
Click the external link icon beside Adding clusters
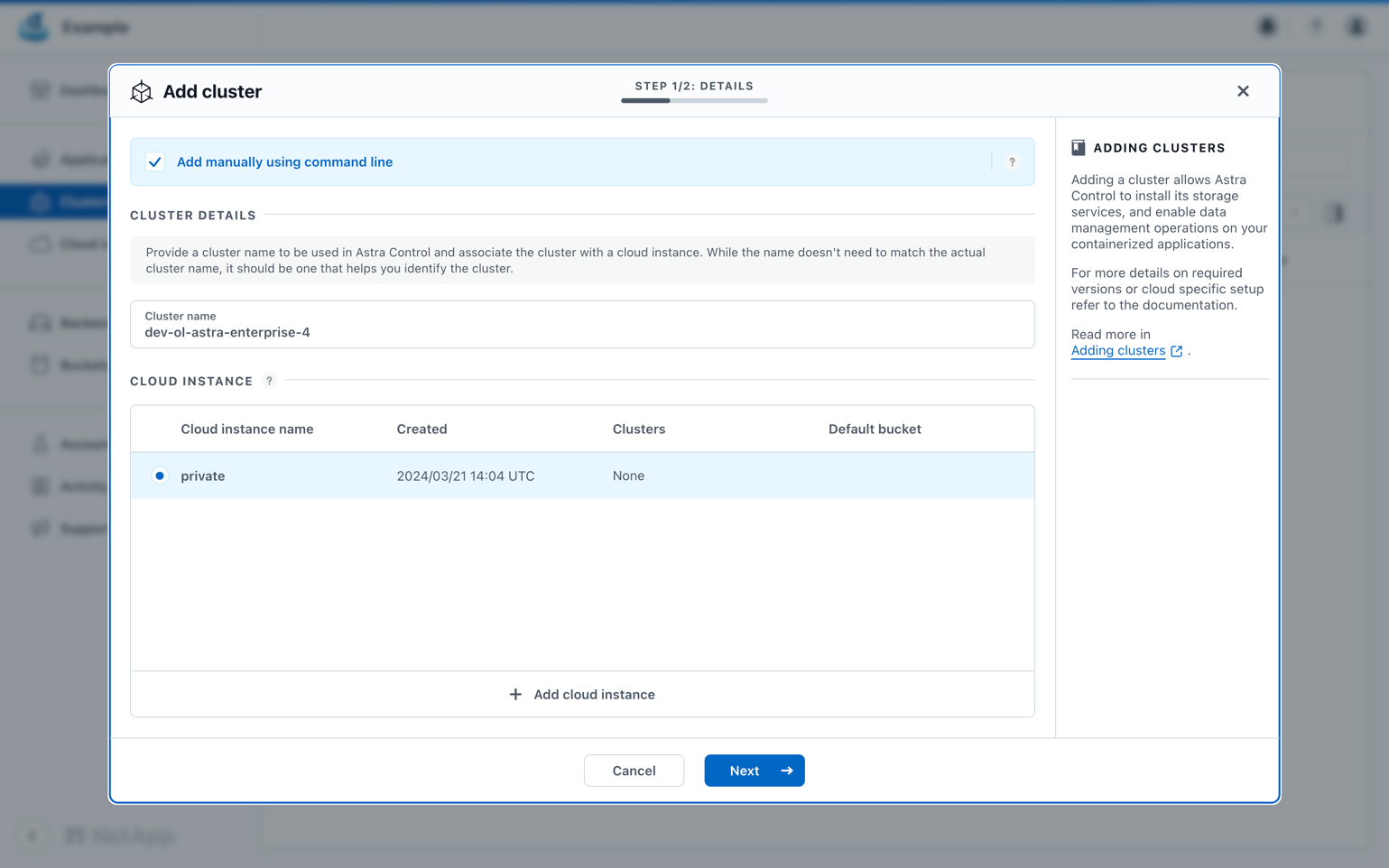1177,352
